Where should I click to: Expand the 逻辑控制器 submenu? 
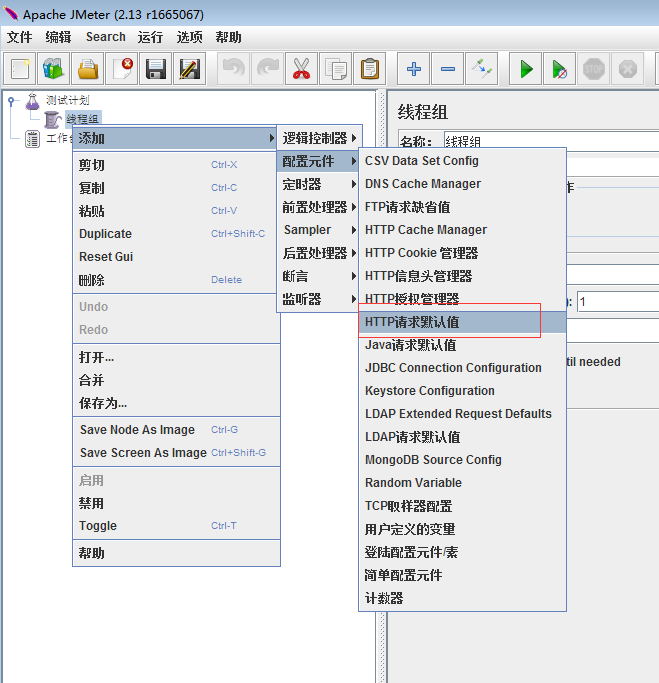[x=318, y=138]
